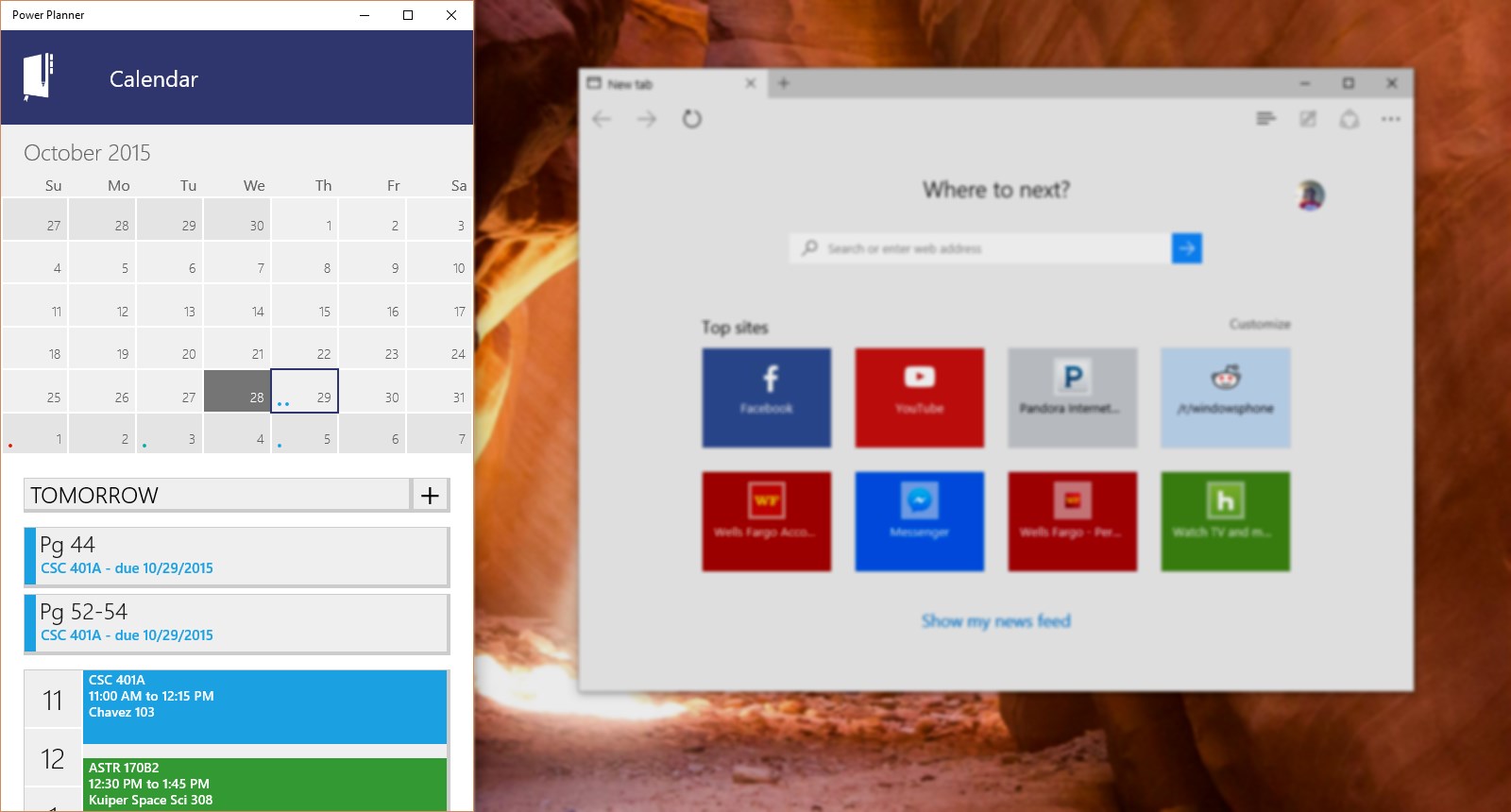Open the YouTube top site tile
This screenshot has width=1511, height=812.
tap(920, 398)
